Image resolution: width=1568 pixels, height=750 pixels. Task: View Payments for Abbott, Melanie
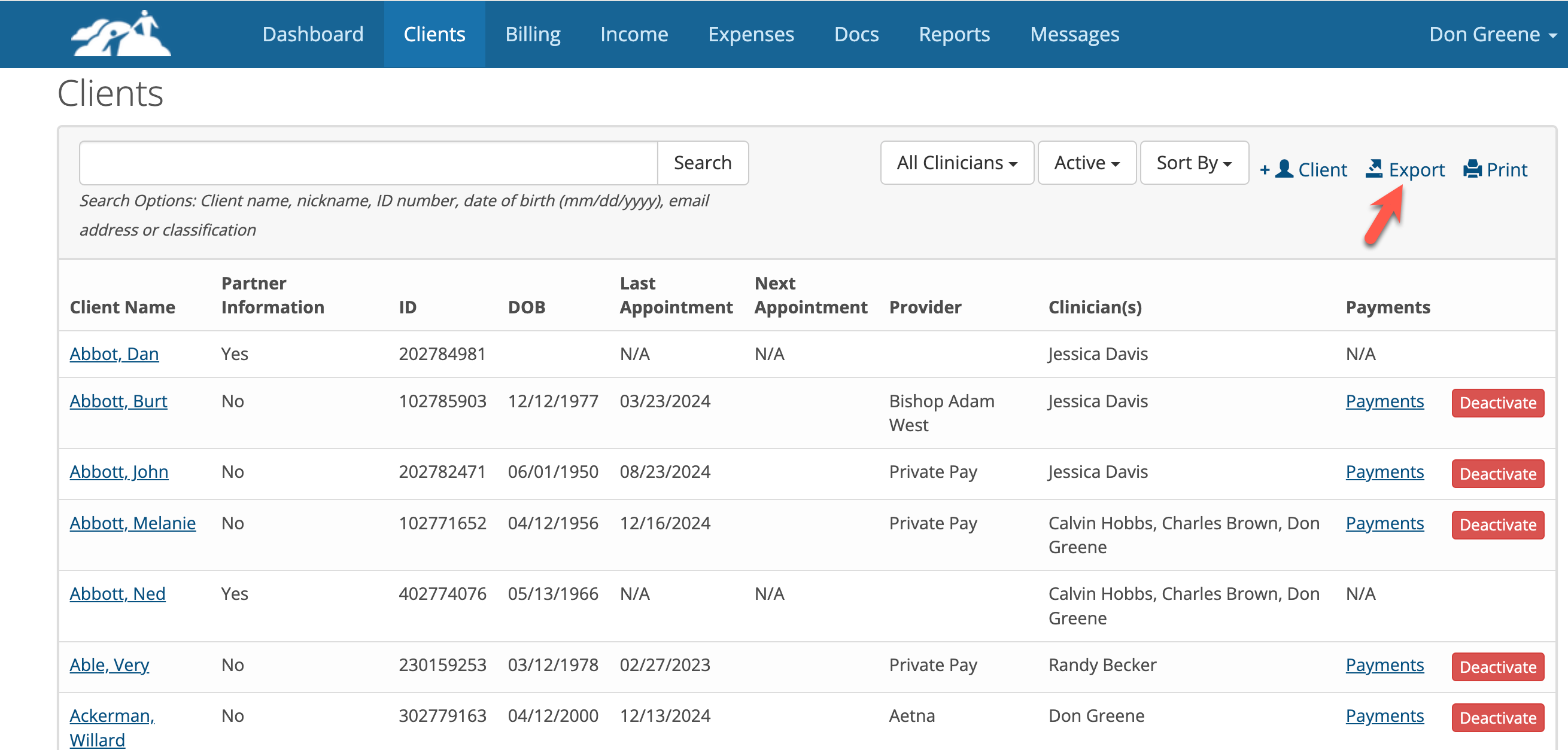[1384, 523]
